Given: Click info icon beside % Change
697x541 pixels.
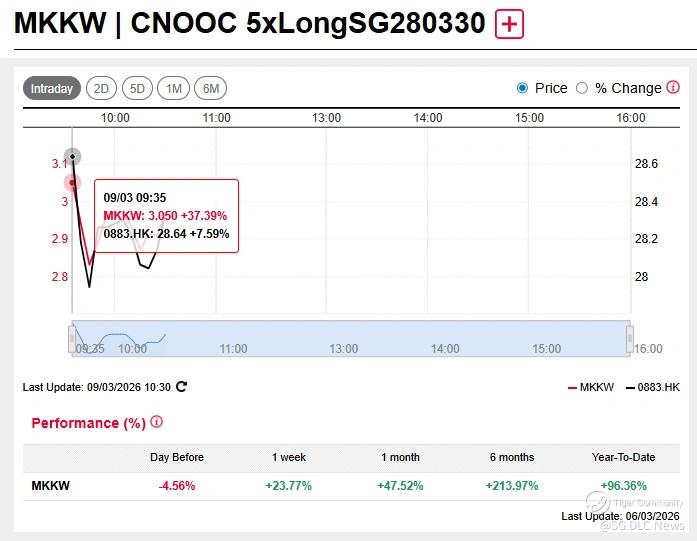Looking at the screenshot, I should tap(672, 88).
